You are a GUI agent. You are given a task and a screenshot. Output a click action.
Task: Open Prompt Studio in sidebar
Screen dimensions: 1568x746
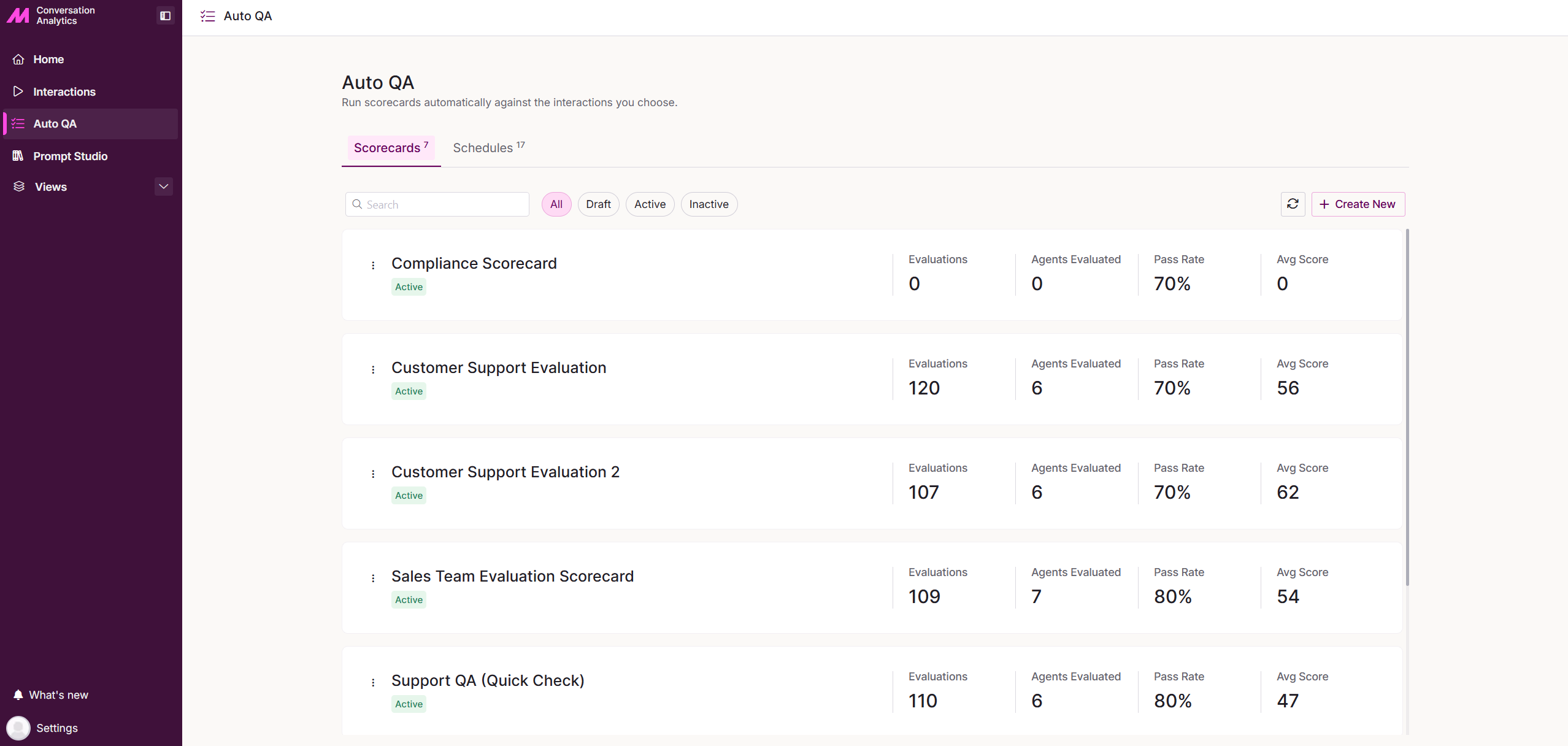[91, 156]
